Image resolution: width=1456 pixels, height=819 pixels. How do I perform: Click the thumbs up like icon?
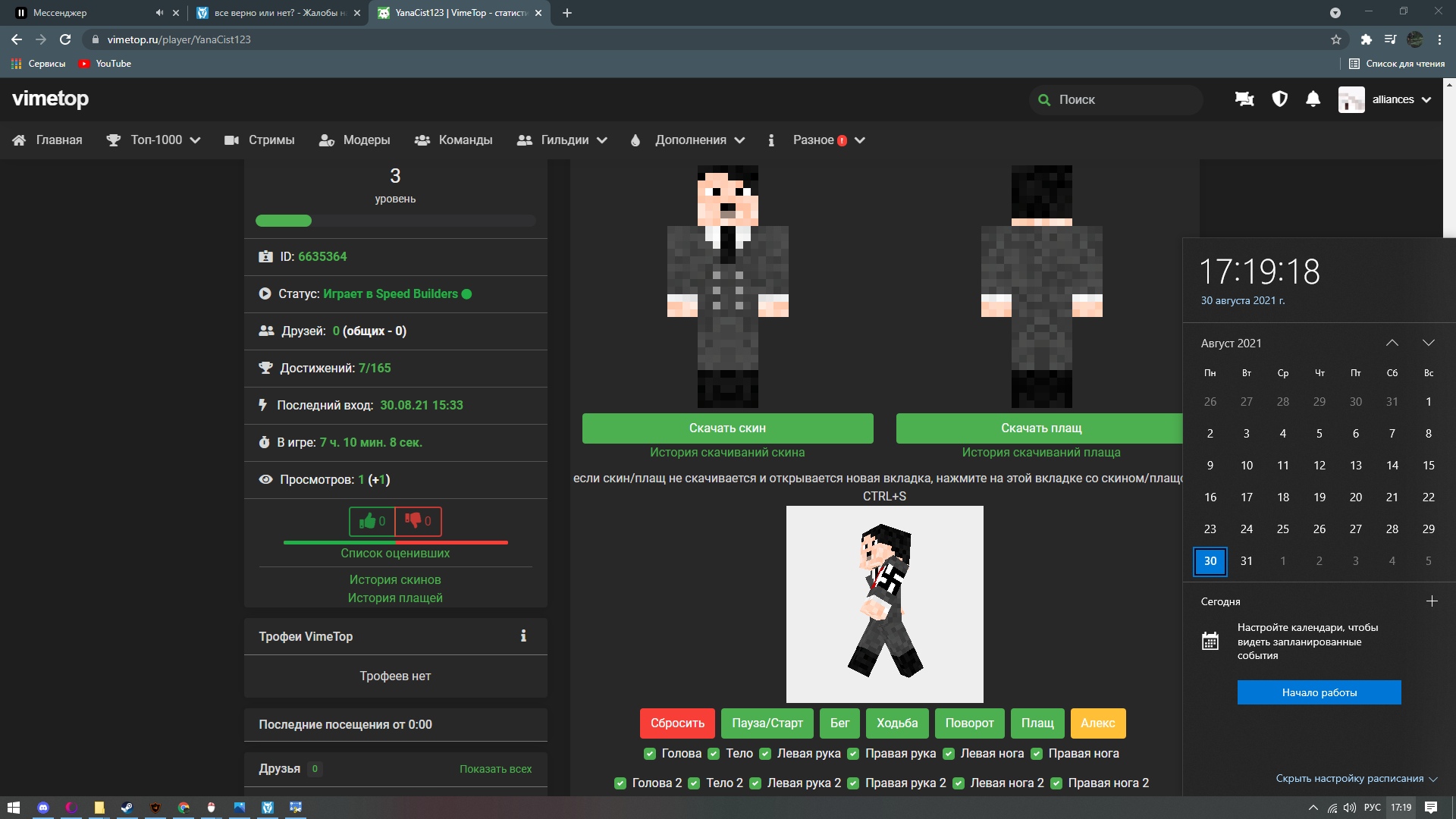point(368,521)
